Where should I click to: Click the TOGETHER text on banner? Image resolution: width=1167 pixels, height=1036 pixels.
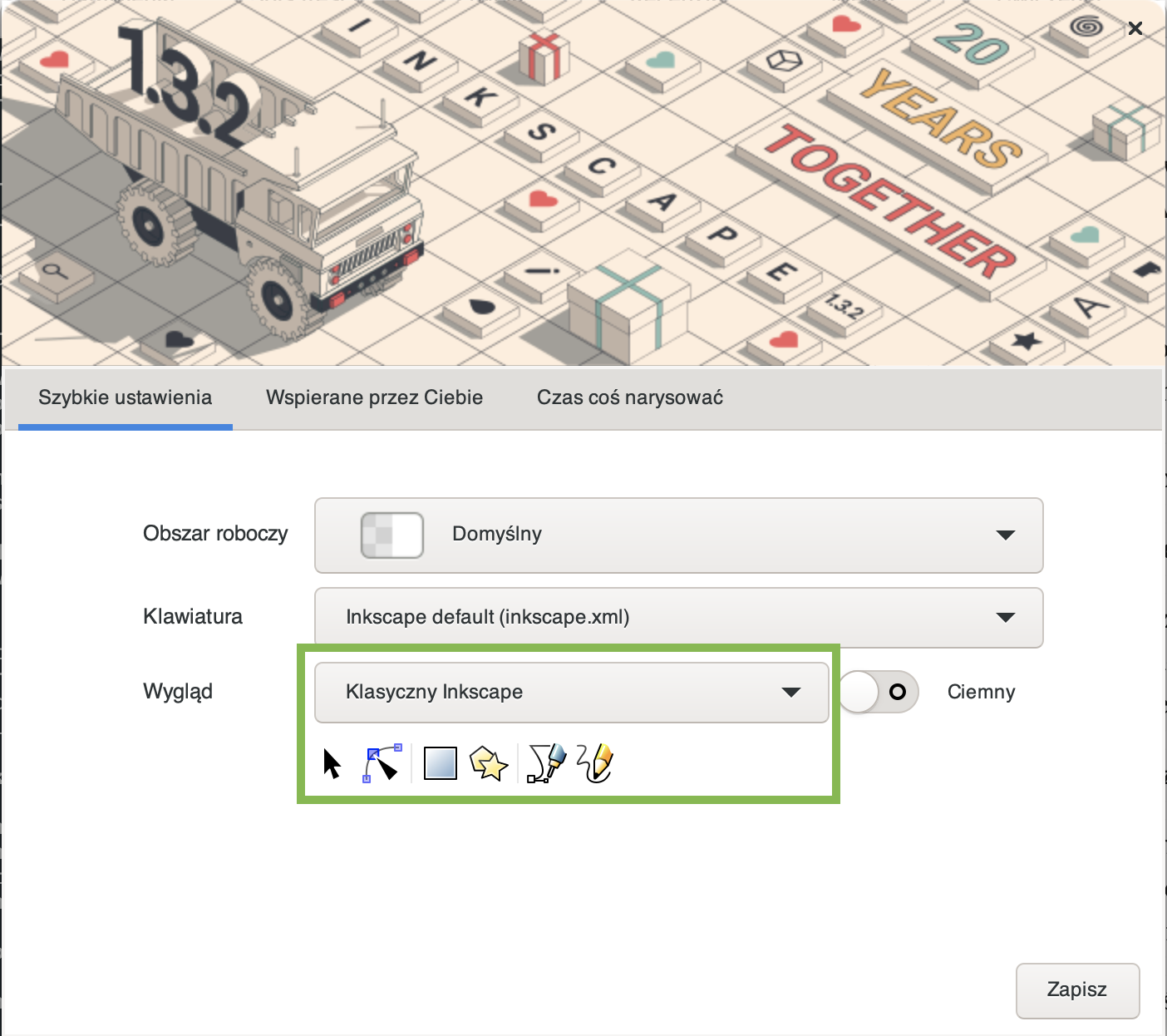889,204
